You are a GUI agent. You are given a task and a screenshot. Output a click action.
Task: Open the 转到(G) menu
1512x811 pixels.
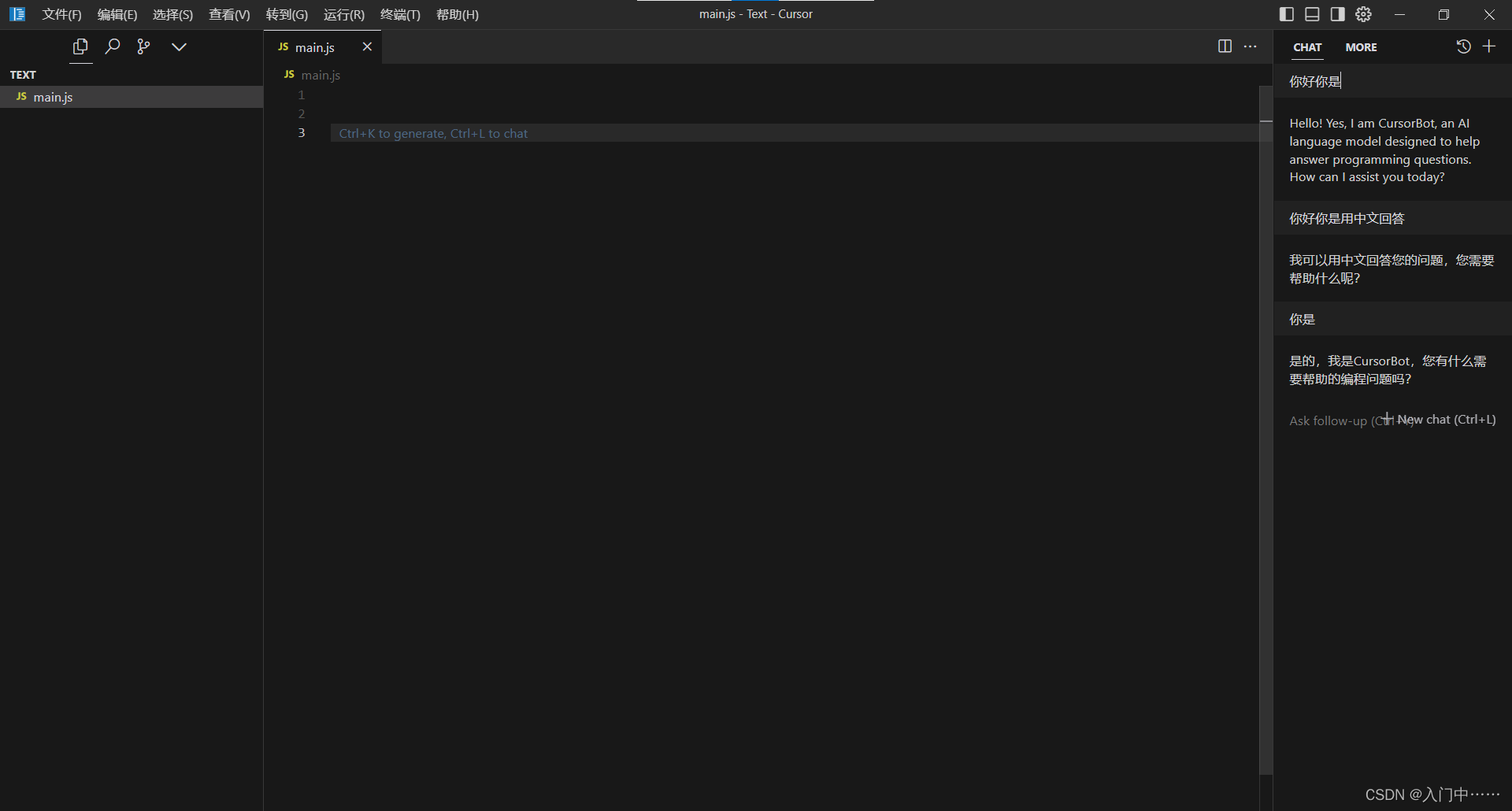(287, 14)
